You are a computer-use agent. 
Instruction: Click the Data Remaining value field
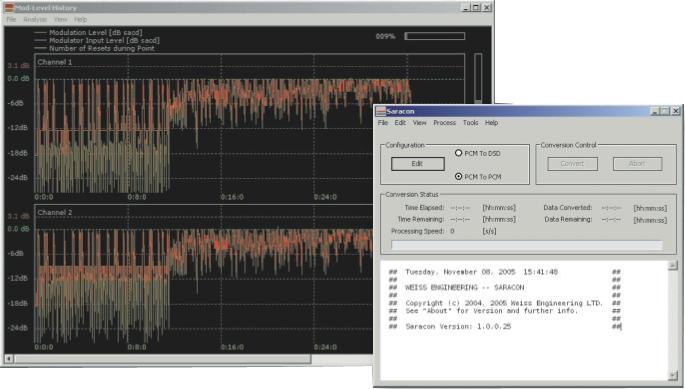pyautogui.click(x=611, y=219)
